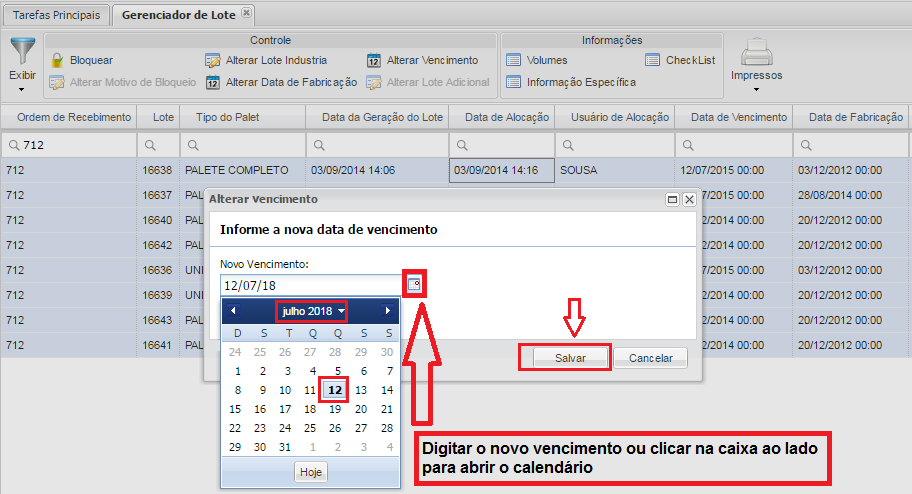Go to next month in calendar
This screenshot has width=912, height=494.
point(387,311)
